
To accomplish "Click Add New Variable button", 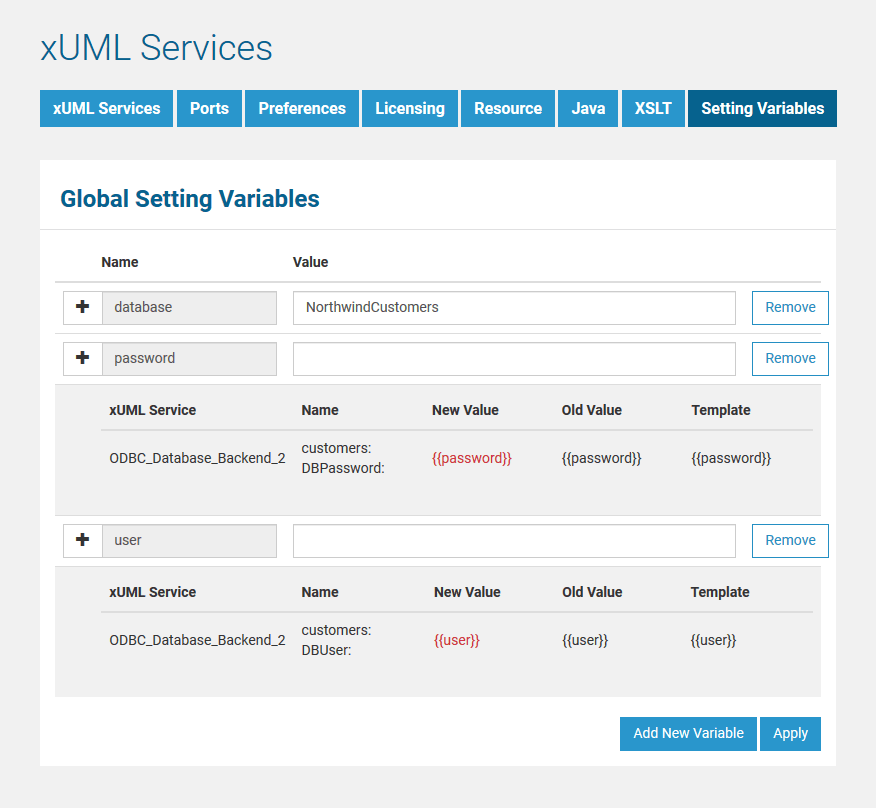I will (x=688, y=734).
